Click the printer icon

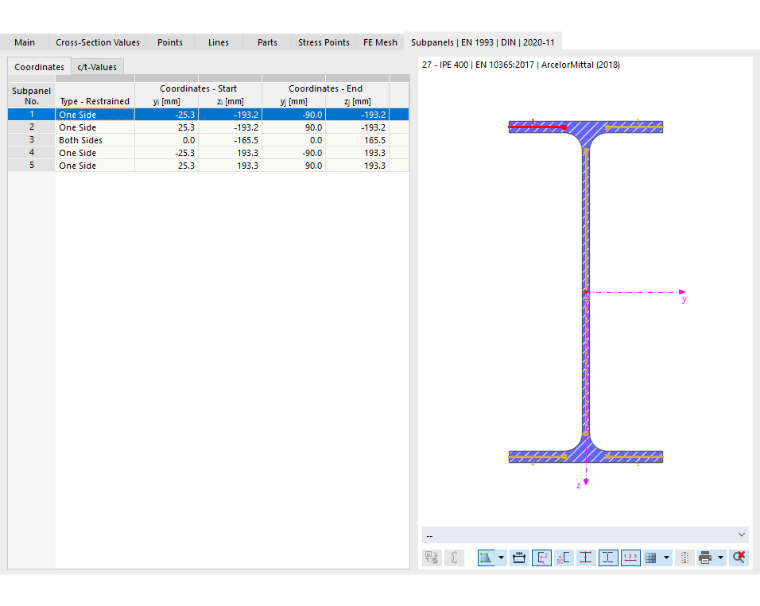[x=706, y=558]
